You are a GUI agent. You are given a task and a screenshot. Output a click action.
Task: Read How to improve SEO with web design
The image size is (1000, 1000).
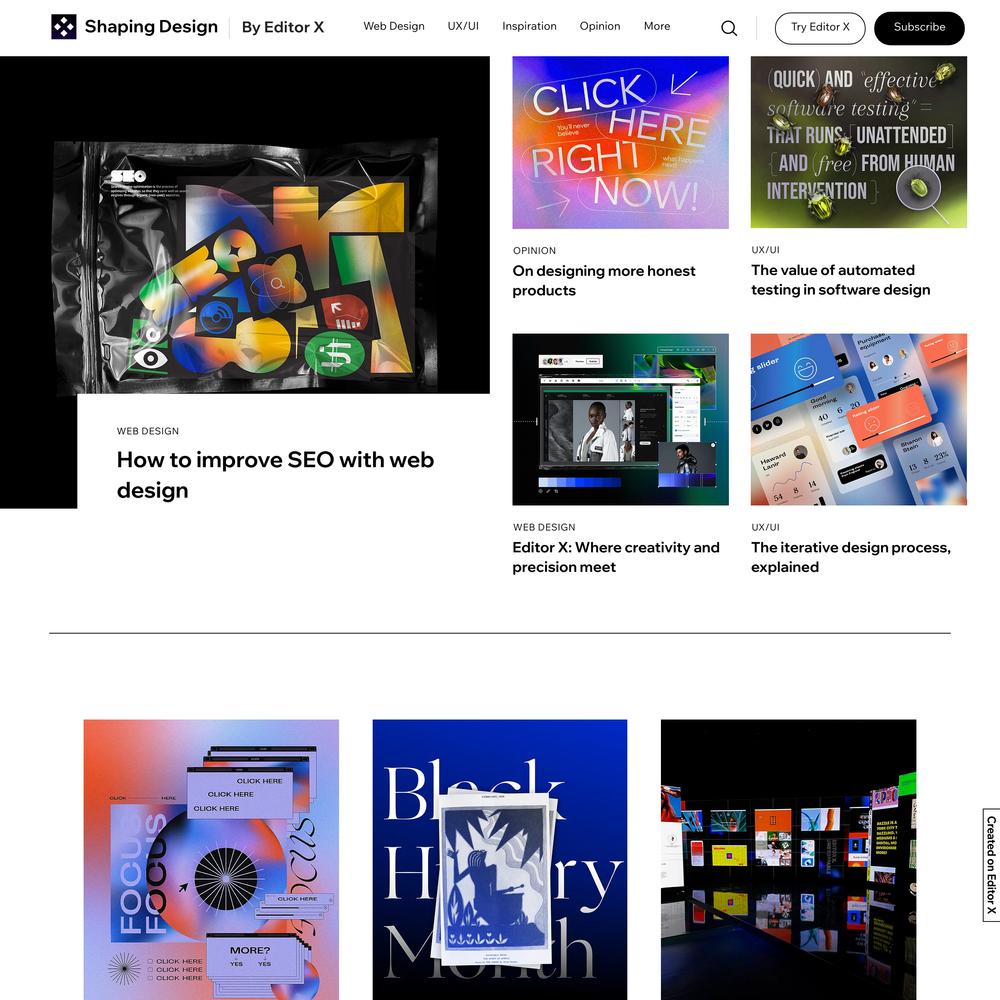tap(275, 474)
